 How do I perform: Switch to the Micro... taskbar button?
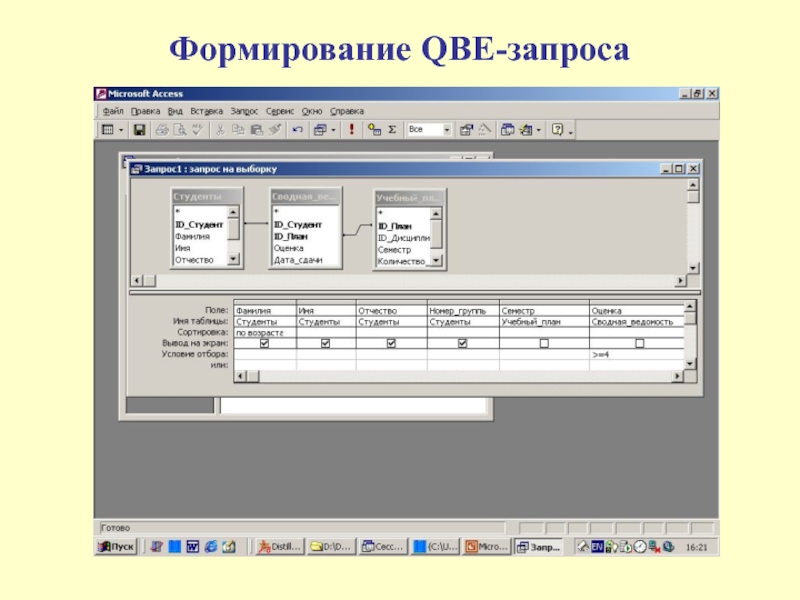(x=486, y=547)
